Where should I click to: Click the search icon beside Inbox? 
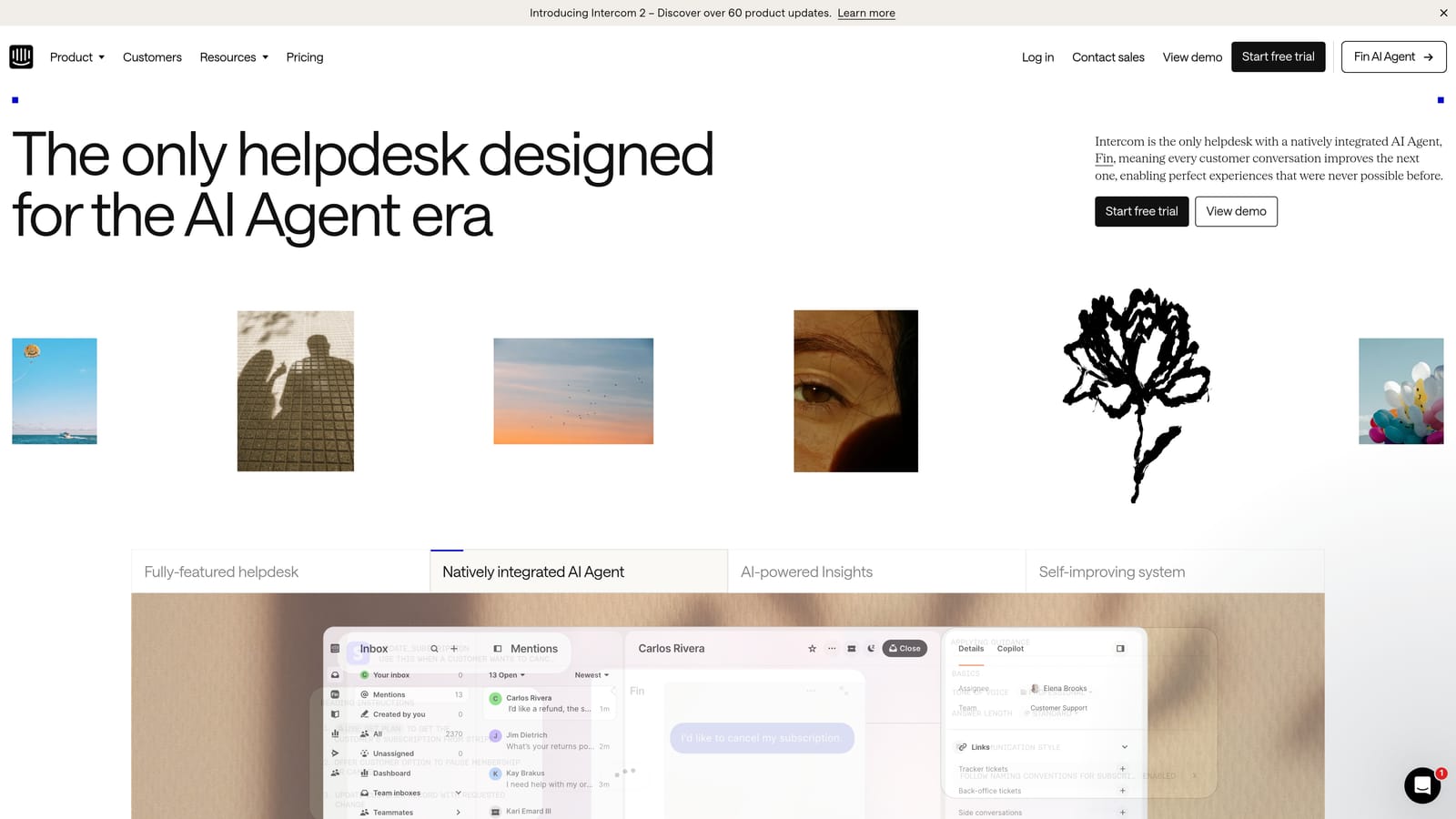pyautogui.click(x=434, y=649)
